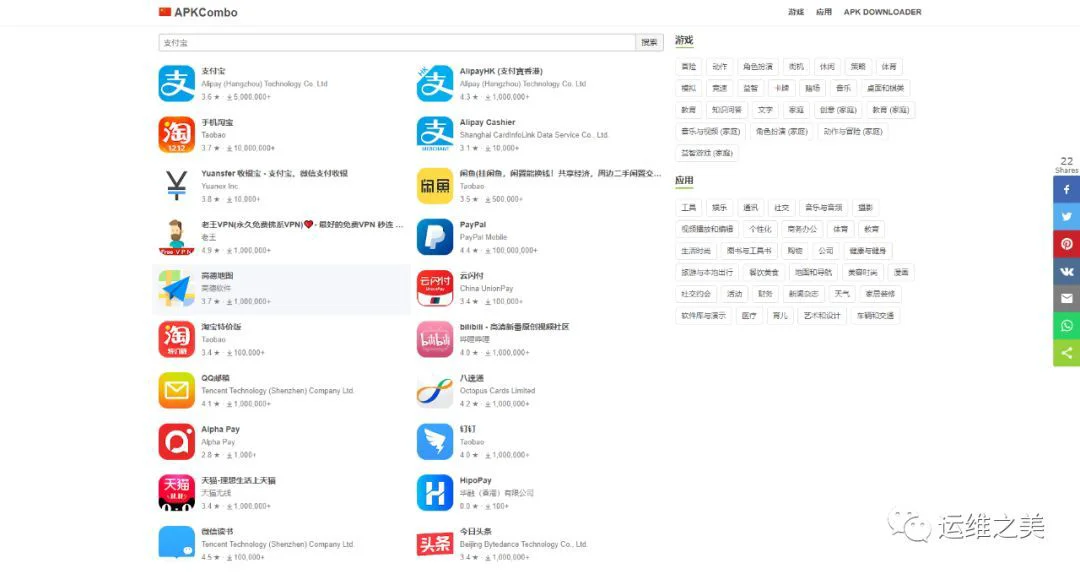Open the 新闻杂志 app category tag
1080x574 pixels.
click(x=803, y=294)
